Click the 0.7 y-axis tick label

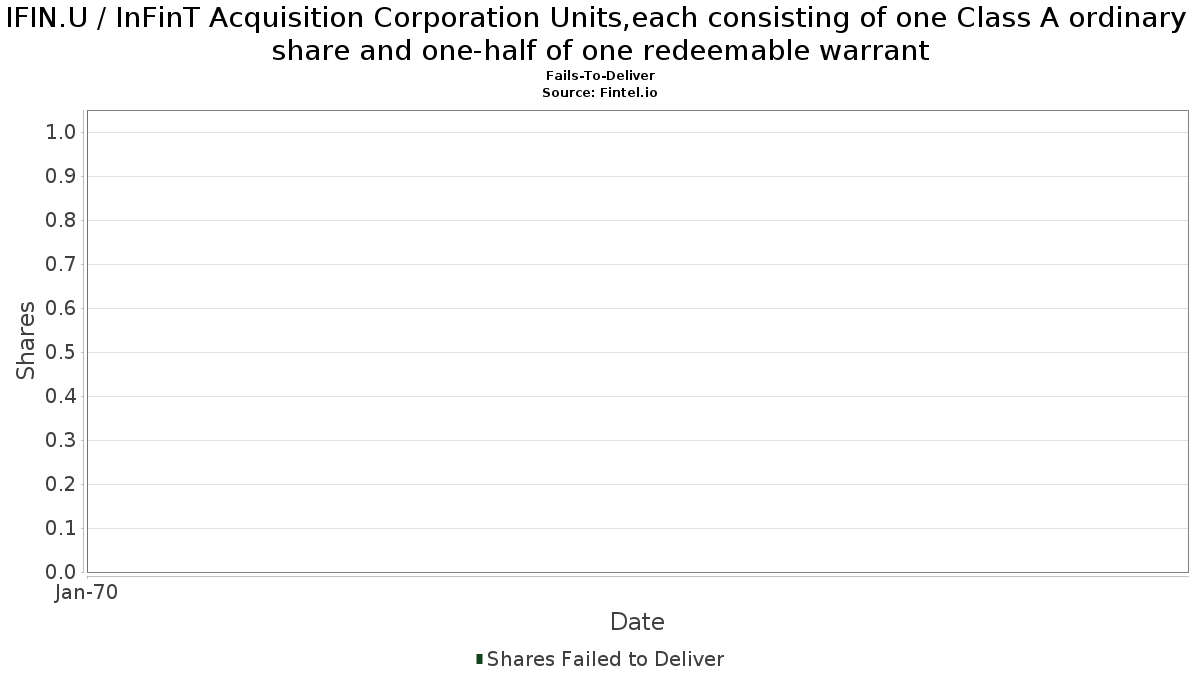(x=61, y=264)
